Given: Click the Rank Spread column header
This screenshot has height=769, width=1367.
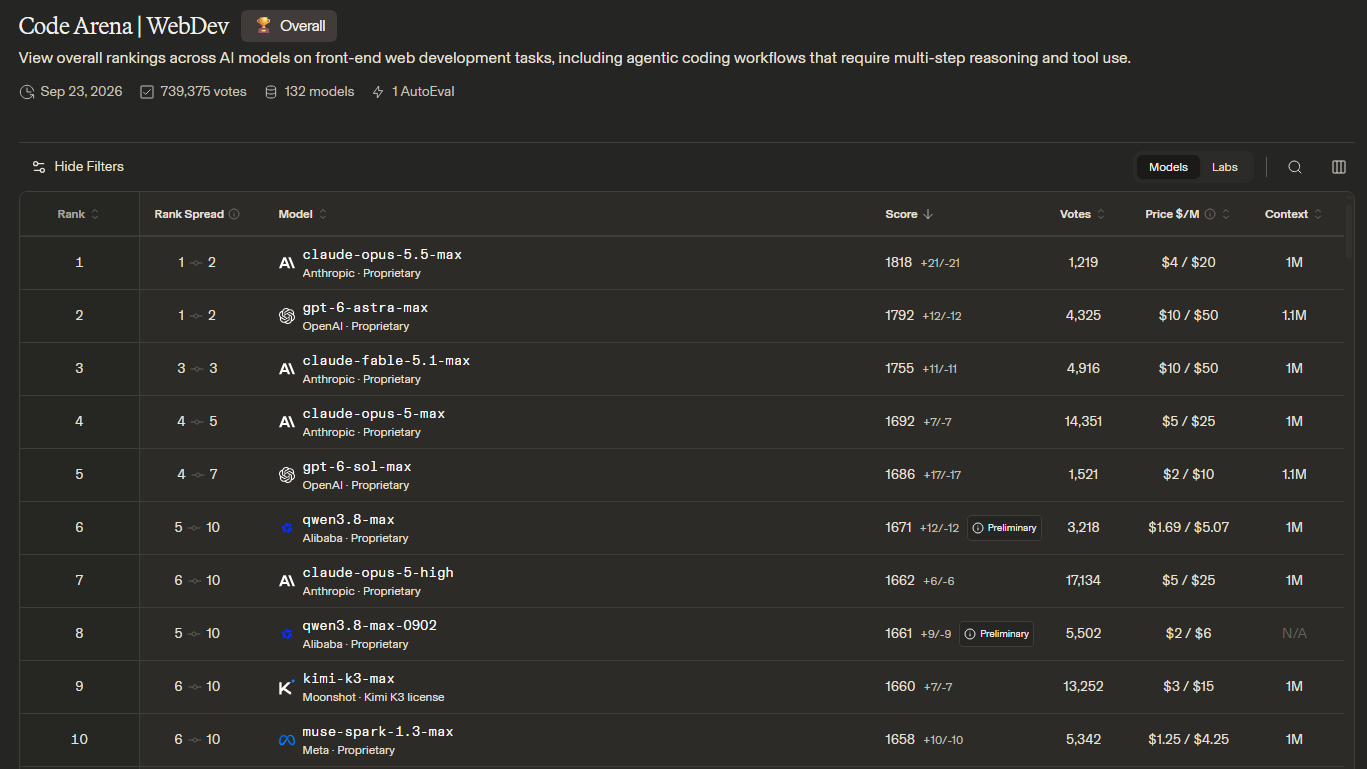Looking at the screenshot, I should click(x=197, y=214).
